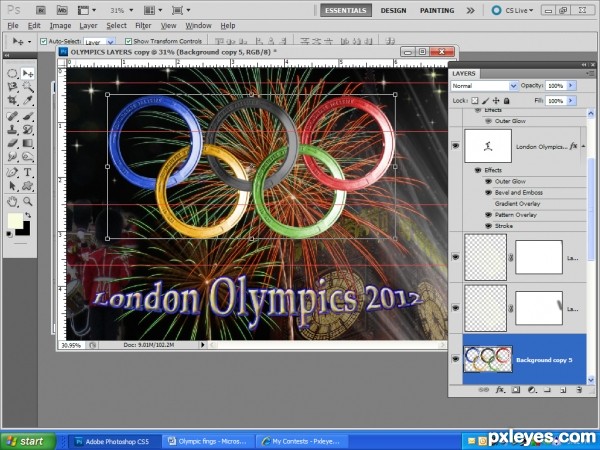Open the Opacity slider arrow
600x450 pixels.
(571, 86)
